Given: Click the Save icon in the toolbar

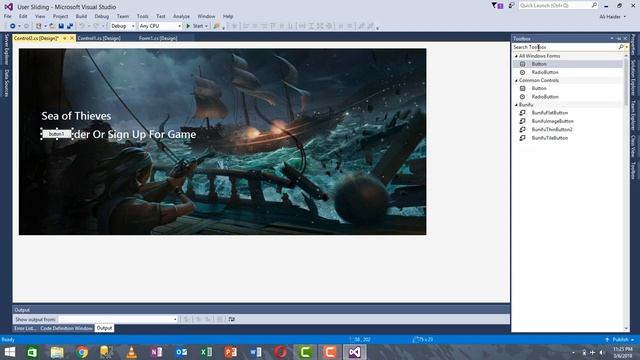Looking at the screenshot, I should pyautogui.click(x=61, y=26).
